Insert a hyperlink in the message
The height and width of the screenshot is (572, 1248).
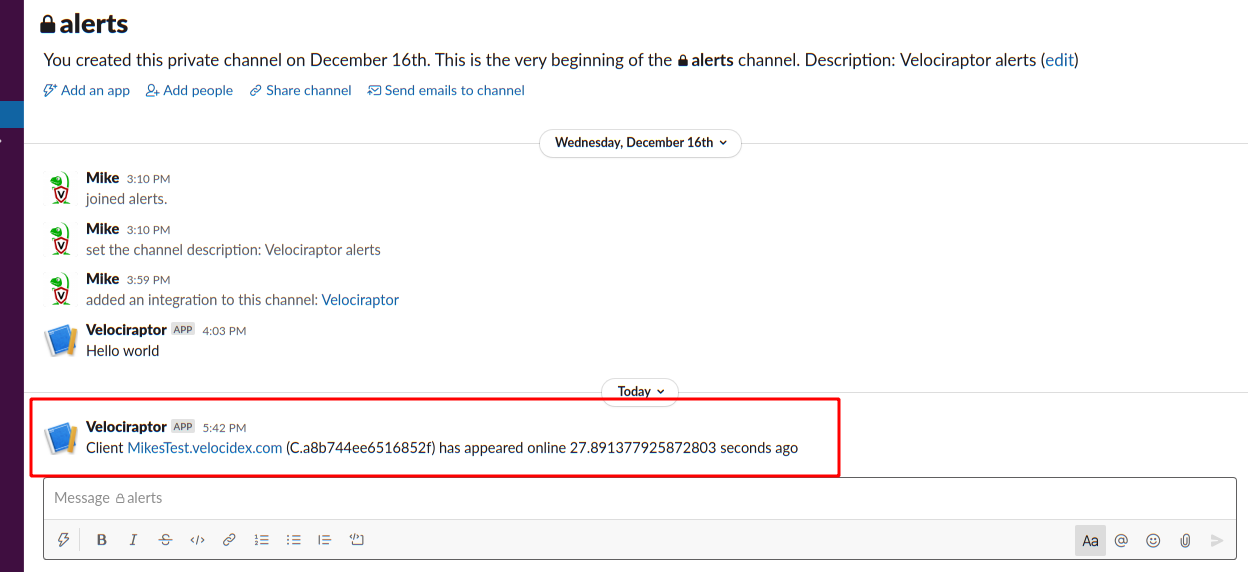[229, 540]
